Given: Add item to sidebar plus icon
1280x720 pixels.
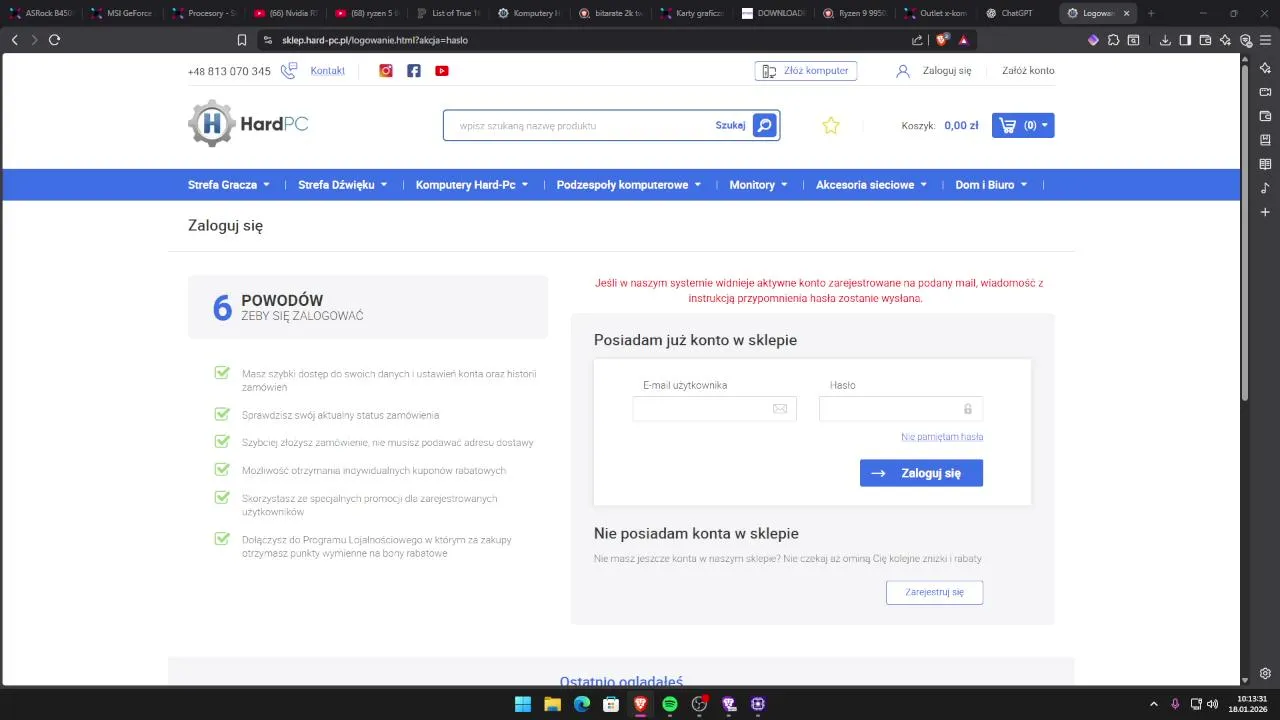Looking at the screenshot, I should 1265,212.
